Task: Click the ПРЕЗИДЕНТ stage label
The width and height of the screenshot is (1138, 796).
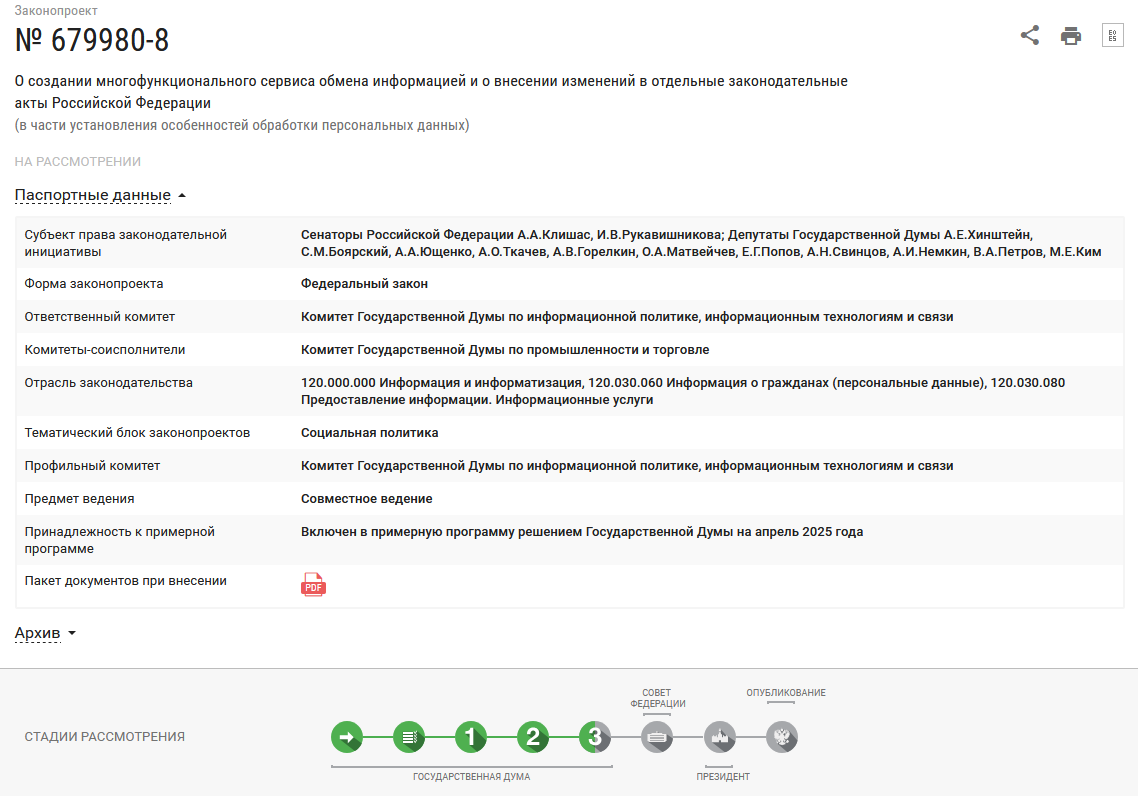Action: click(723, 776)
